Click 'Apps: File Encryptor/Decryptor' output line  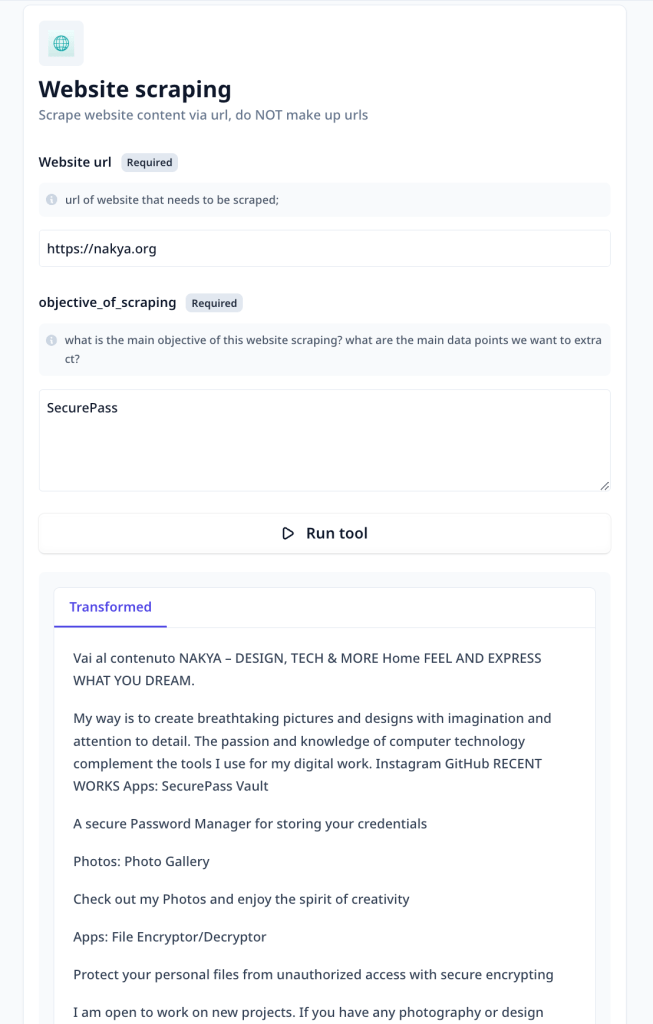pos(170,937)
